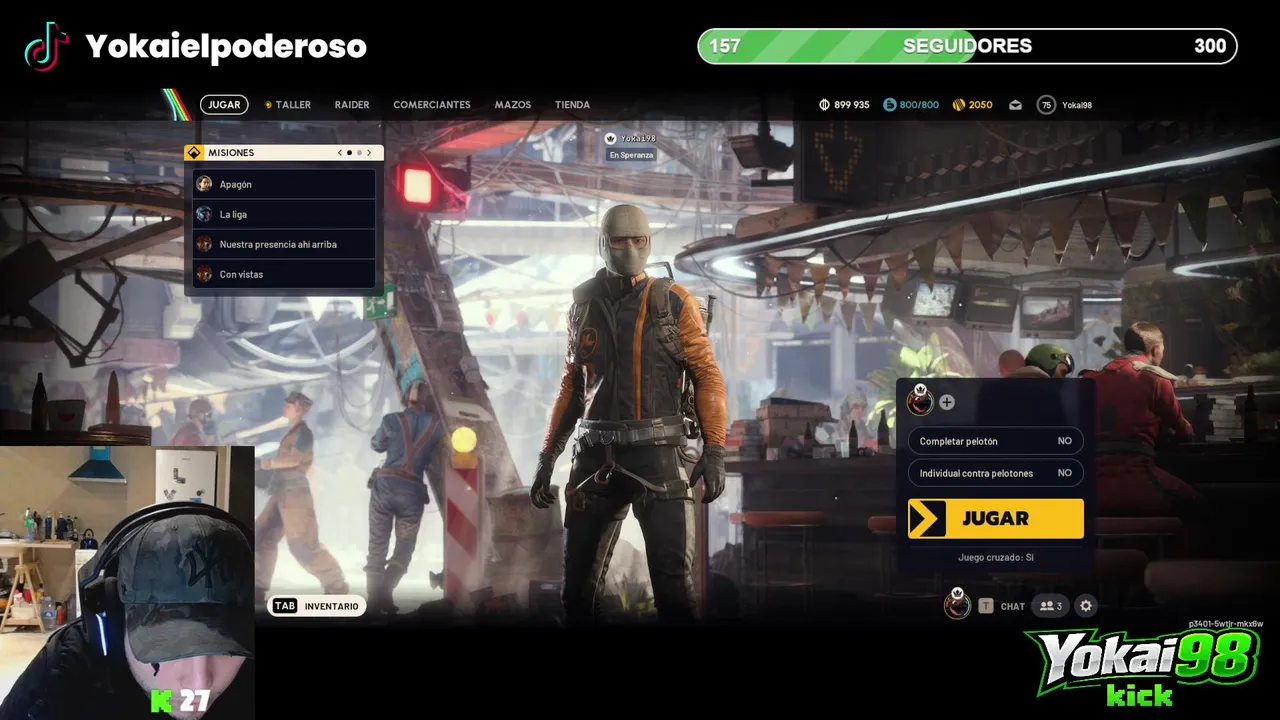Open the player avatar next to Chat
Screen dimensions: 1280x720
[x=957, y=604]
